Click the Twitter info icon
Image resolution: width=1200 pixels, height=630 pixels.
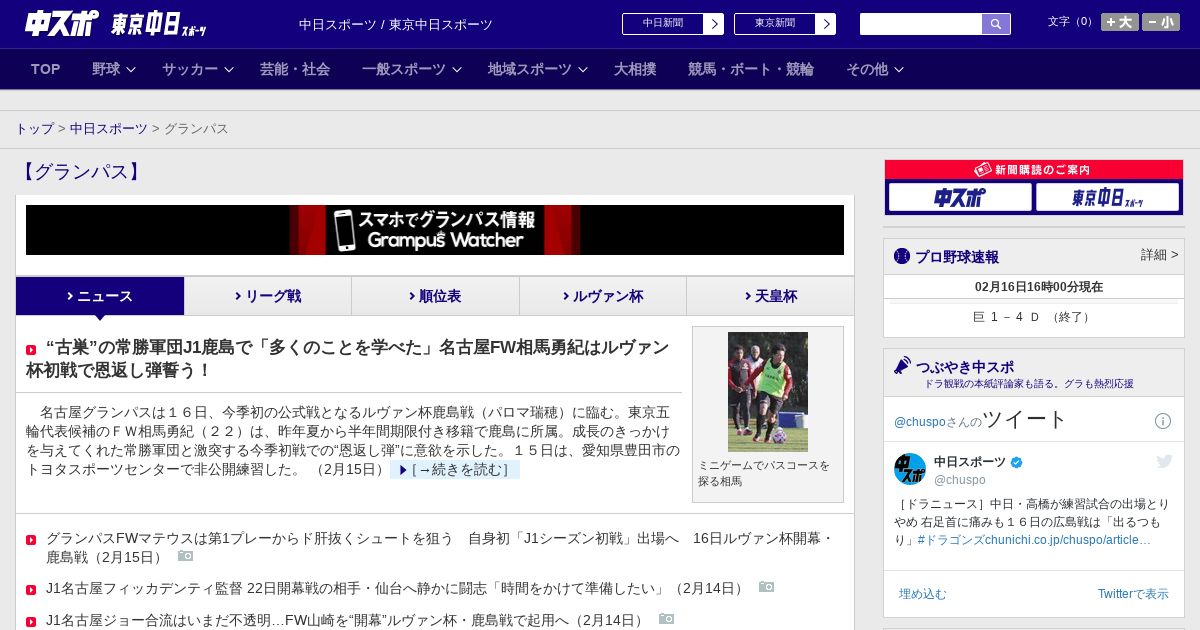[x=1163, y=421]
